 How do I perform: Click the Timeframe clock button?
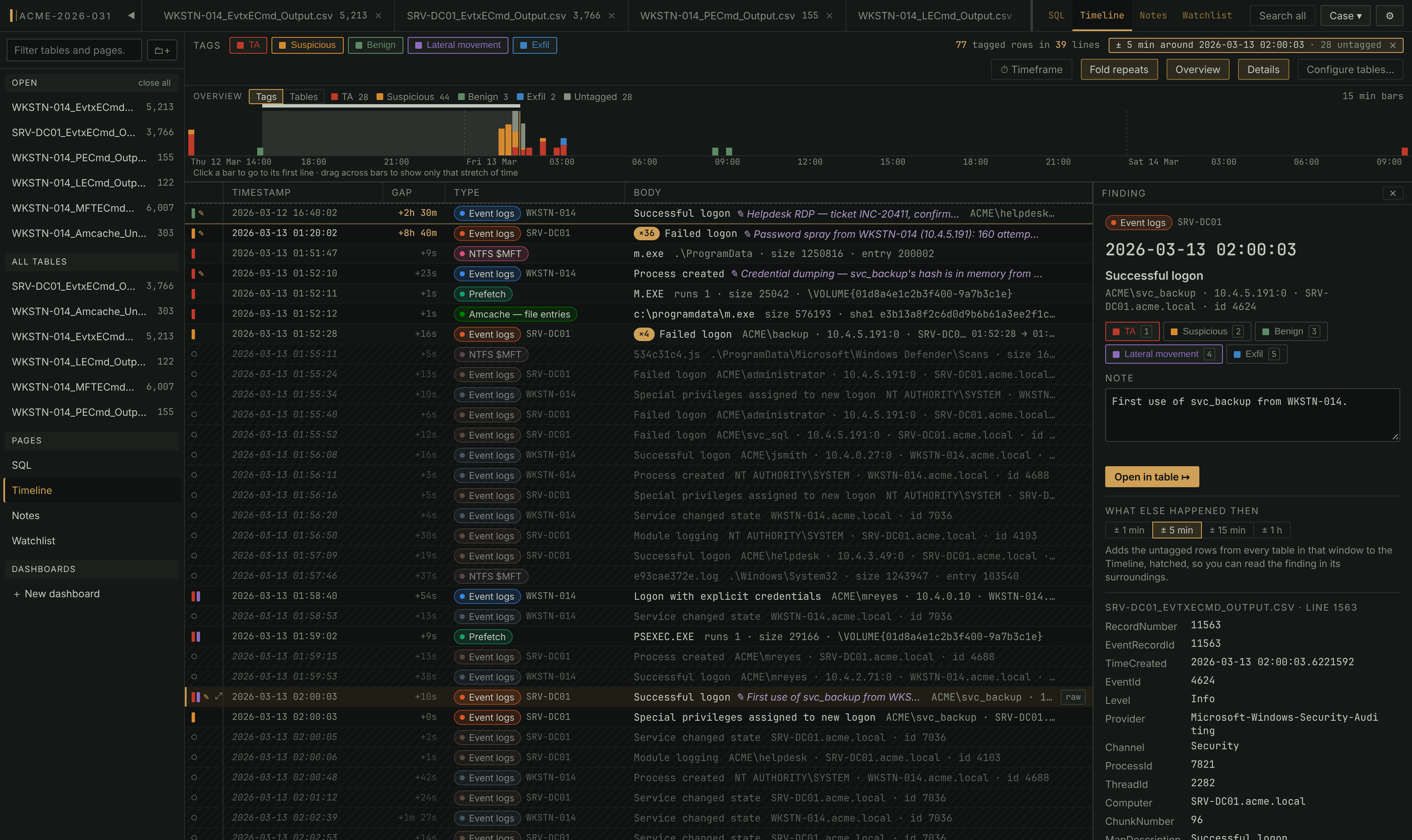[x=1031, y=70]
